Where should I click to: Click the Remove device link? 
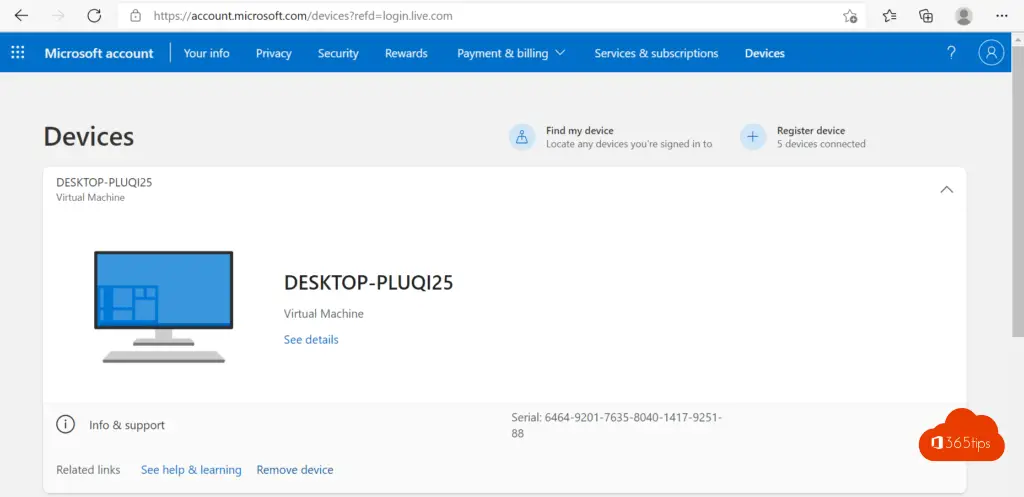pos(295,470)
